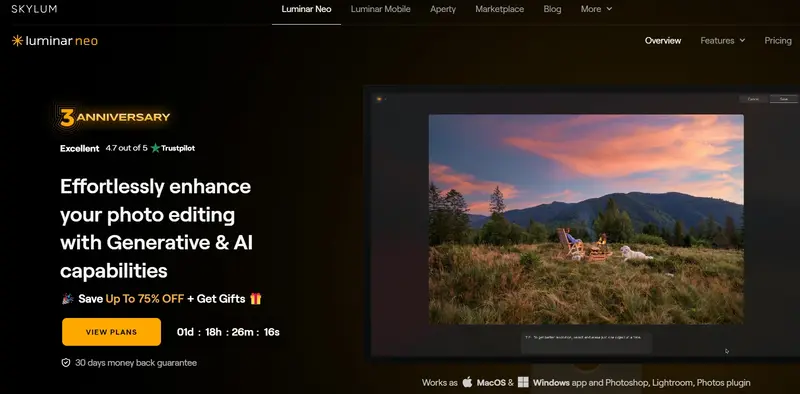Expand the Features dropdown
Screen dimensions: 800x394
[722, 41]
